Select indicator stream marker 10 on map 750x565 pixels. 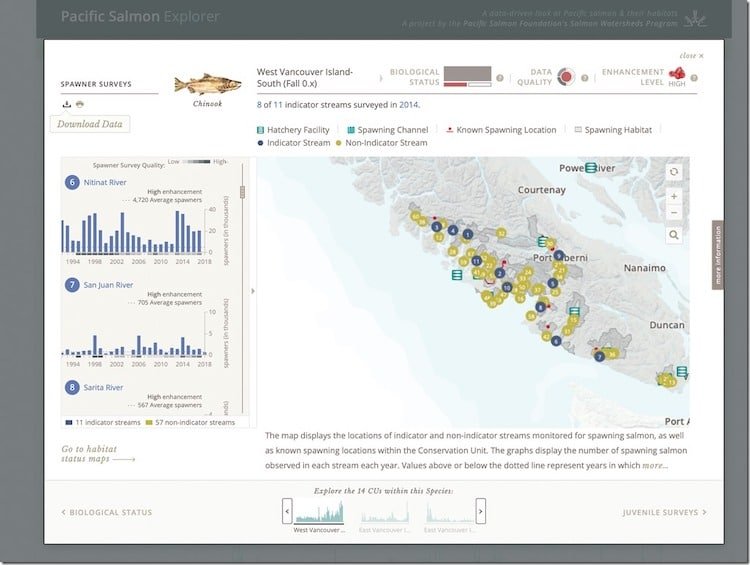[x=507, y=288]
